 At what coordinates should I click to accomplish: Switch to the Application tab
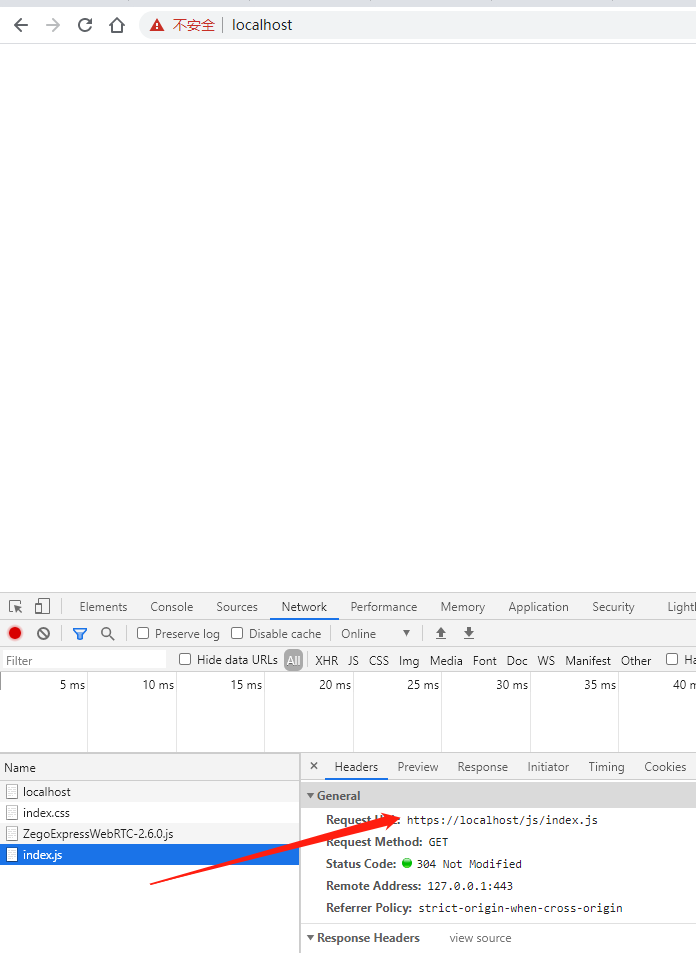[x=539, y=607]
